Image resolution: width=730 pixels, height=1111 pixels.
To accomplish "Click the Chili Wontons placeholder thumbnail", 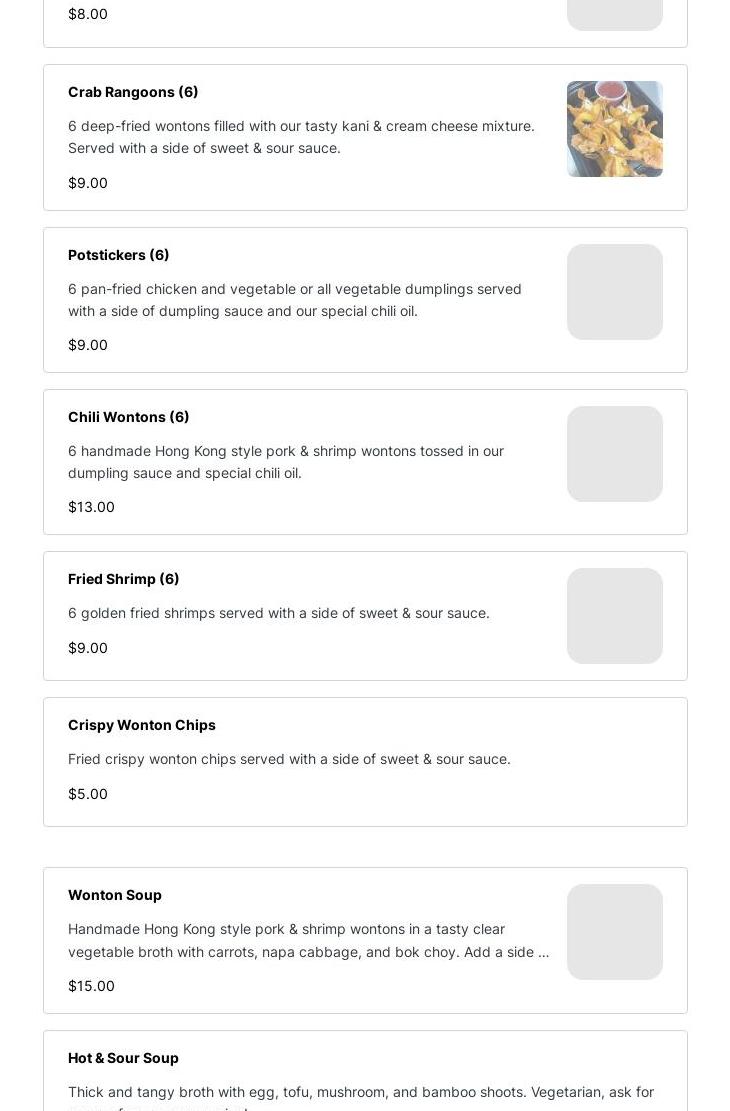I will click(614, 454).
